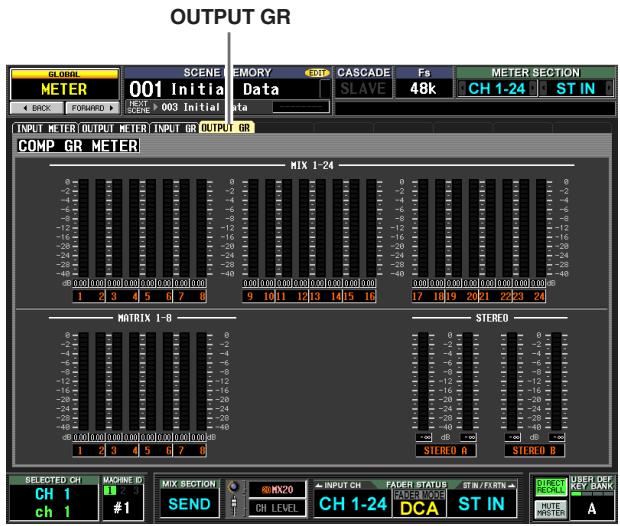The image size is (620, 526).
Task: Click the left arrow beside CH 1-24 in METER SECTION
Action: (x=461, y=89)
